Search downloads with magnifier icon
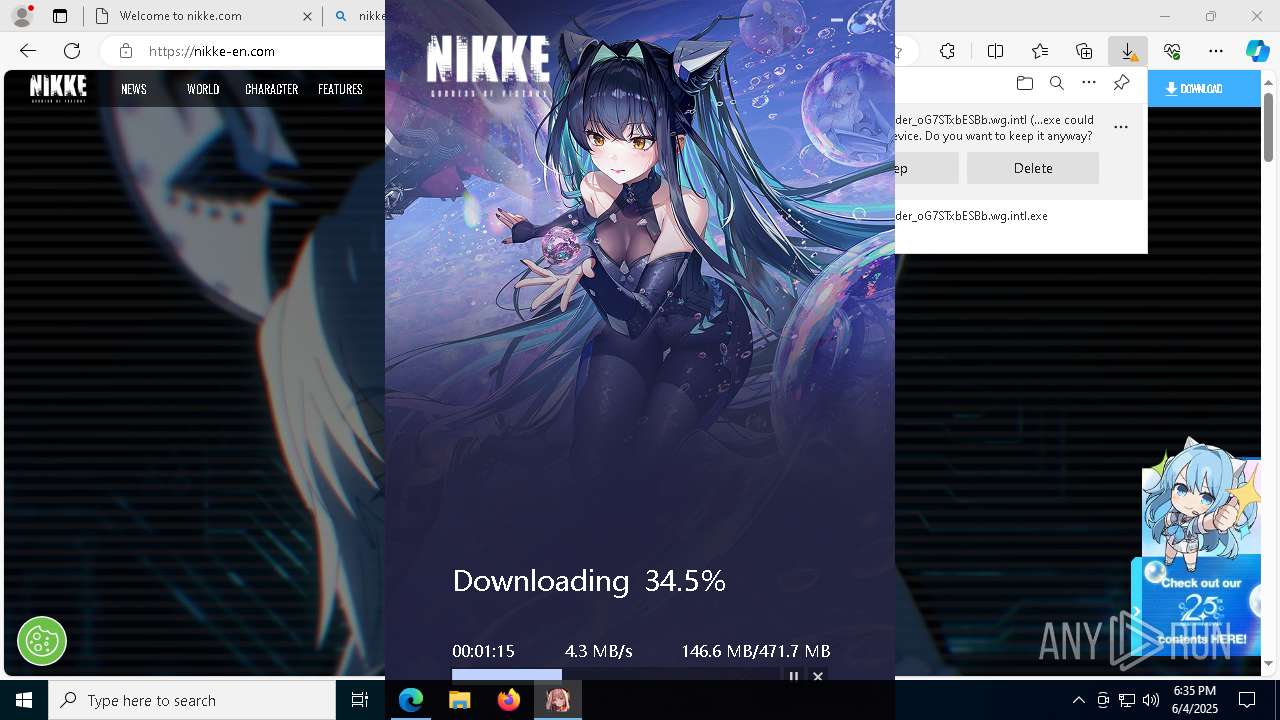The height and width of the screenshot is (720, 1280). [1056, 83]
